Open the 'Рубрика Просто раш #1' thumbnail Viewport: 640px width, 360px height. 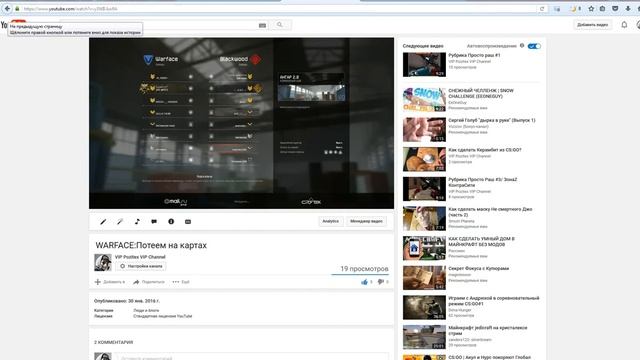(424, 64)
